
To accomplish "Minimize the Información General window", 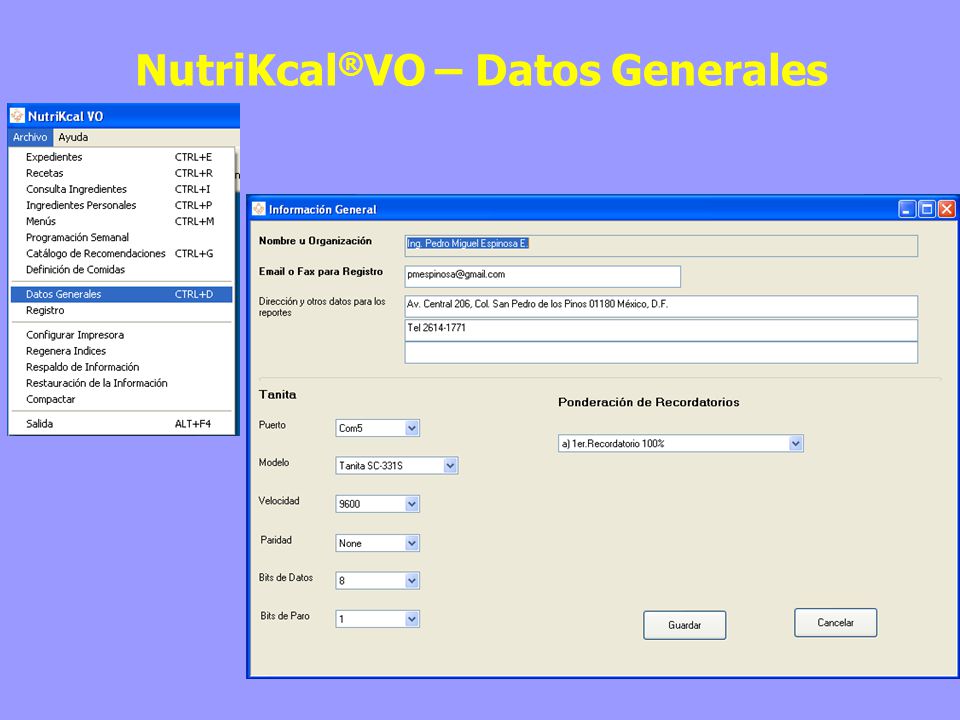I will 907,209.
